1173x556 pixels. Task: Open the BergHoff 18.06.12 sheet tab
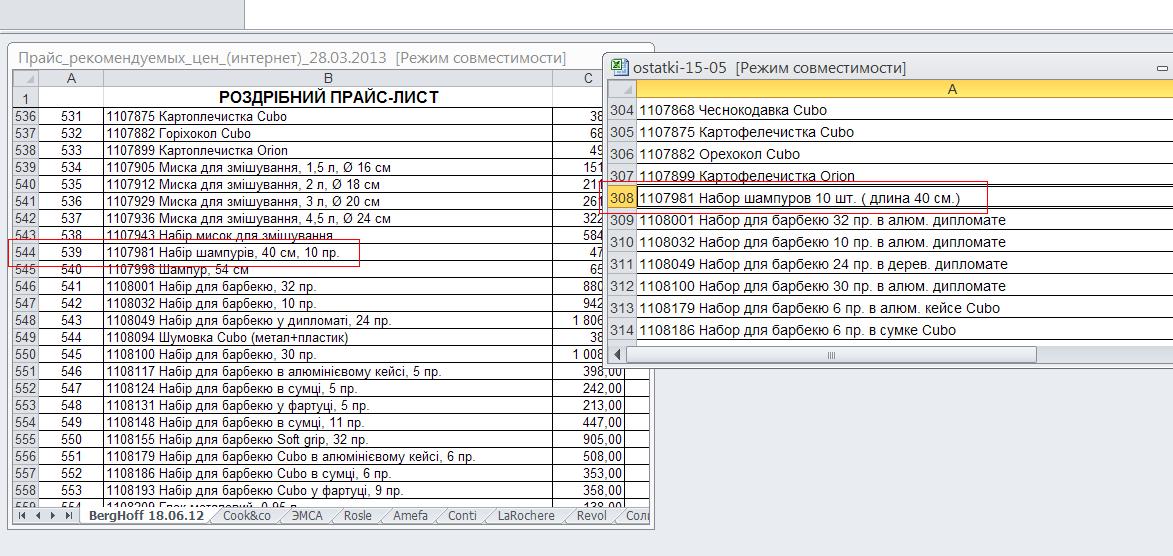[x=146, y=516]
